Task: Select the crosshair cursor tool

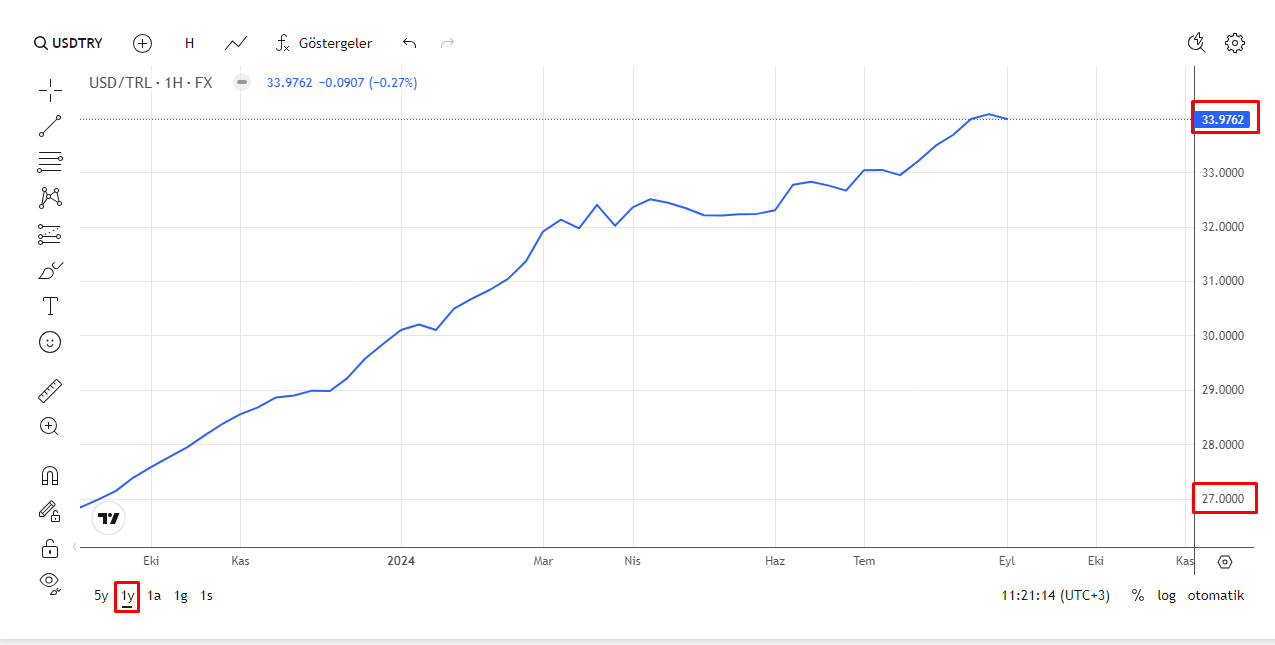Action: coord(50,91)
